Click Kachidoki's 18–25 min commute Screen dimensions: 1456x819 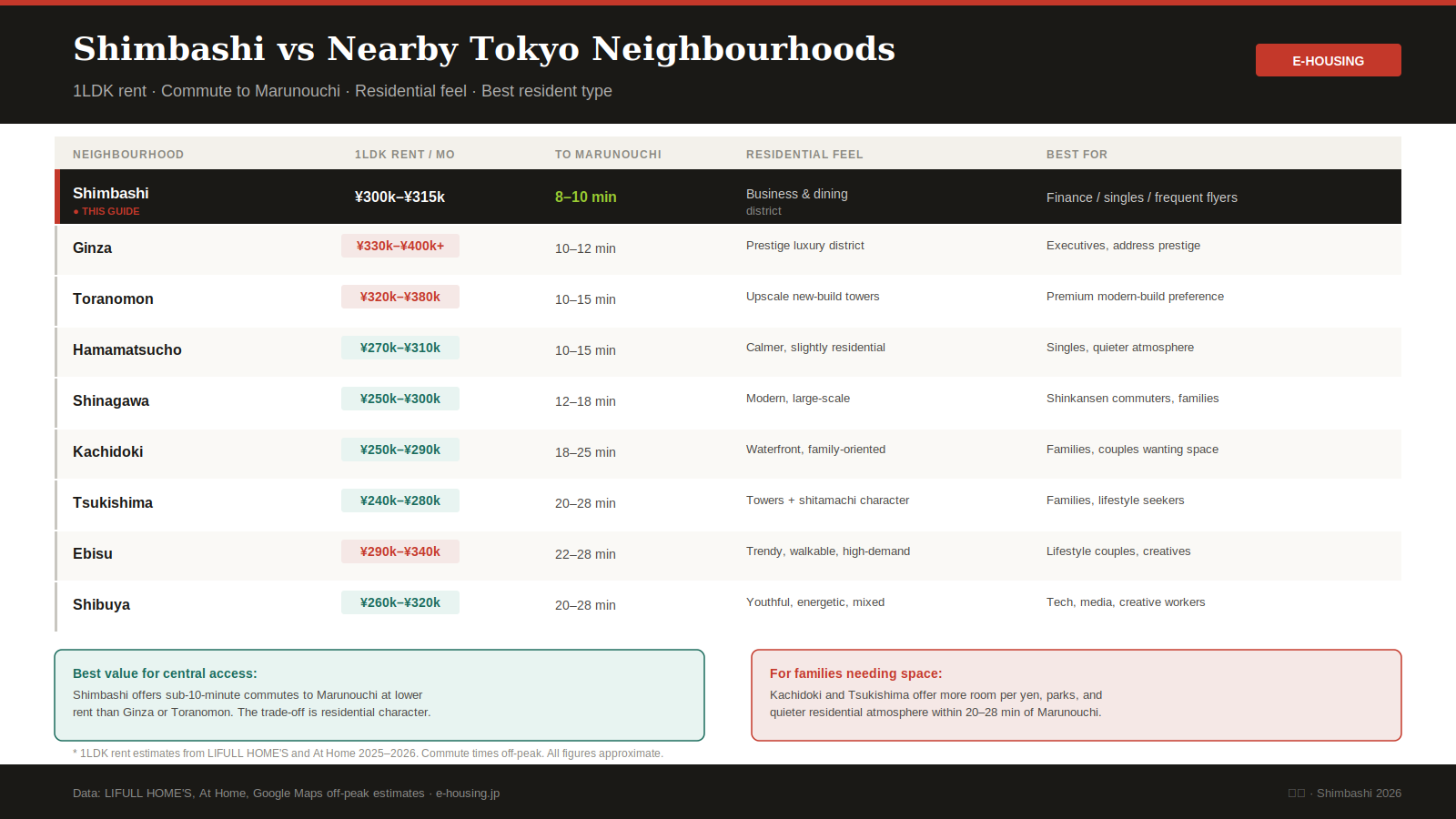pyautogui.click(x=585, y=452)
